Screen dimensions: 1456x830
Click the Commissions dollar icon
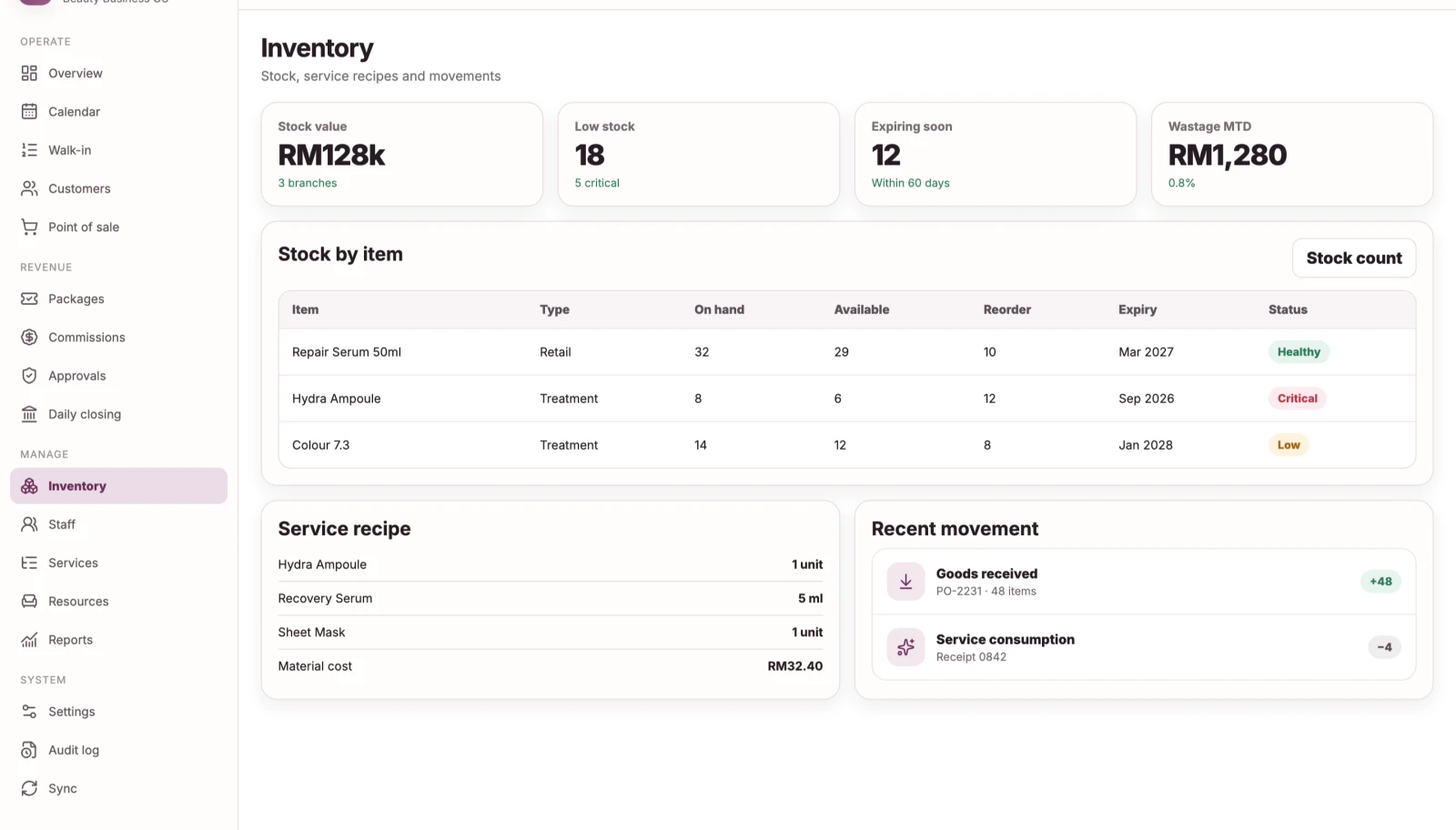(x=29, y=337)
